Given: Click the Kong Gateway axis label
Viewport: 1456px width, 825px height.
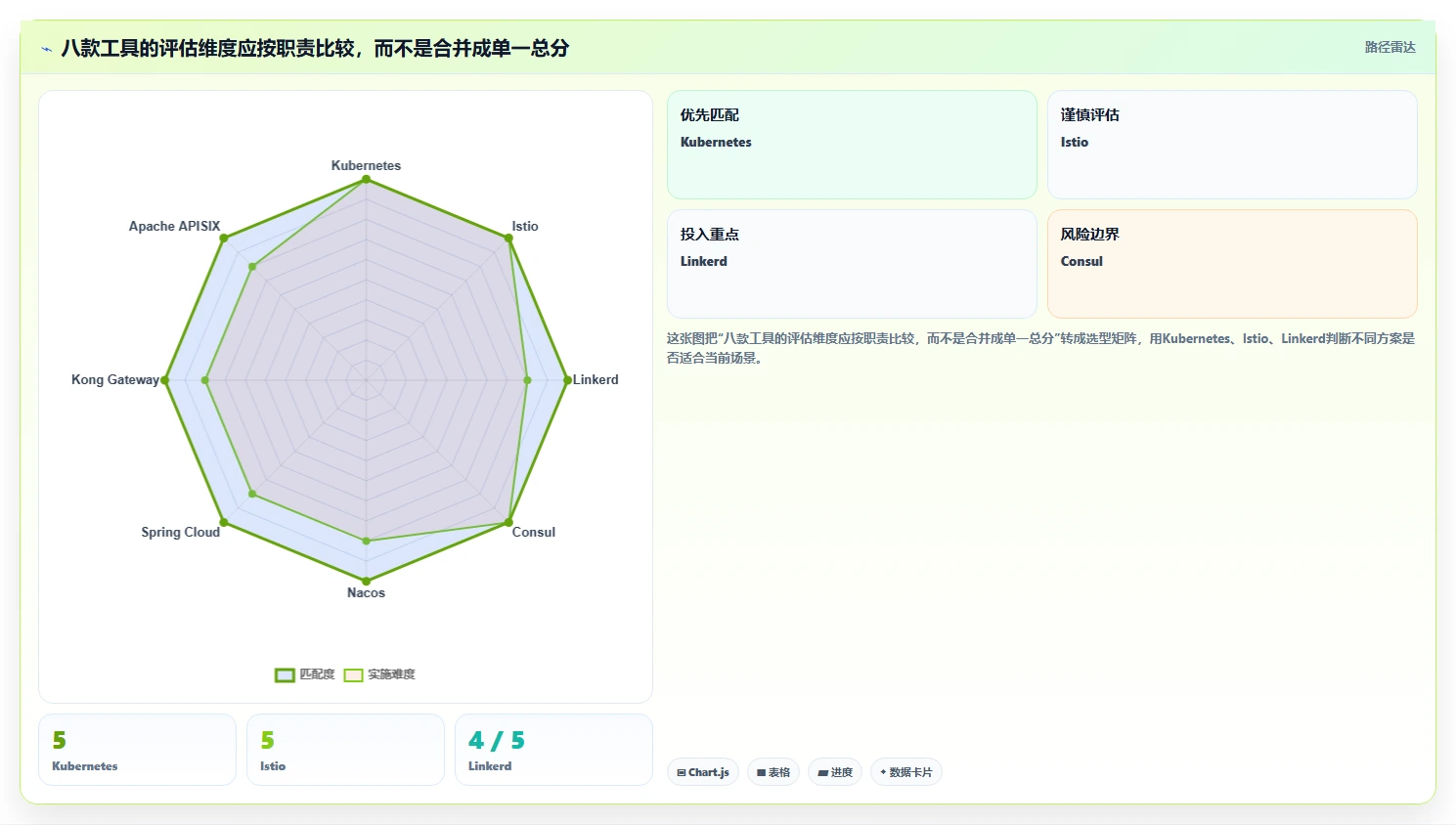Looking at the screenshot, I should 114,379.
